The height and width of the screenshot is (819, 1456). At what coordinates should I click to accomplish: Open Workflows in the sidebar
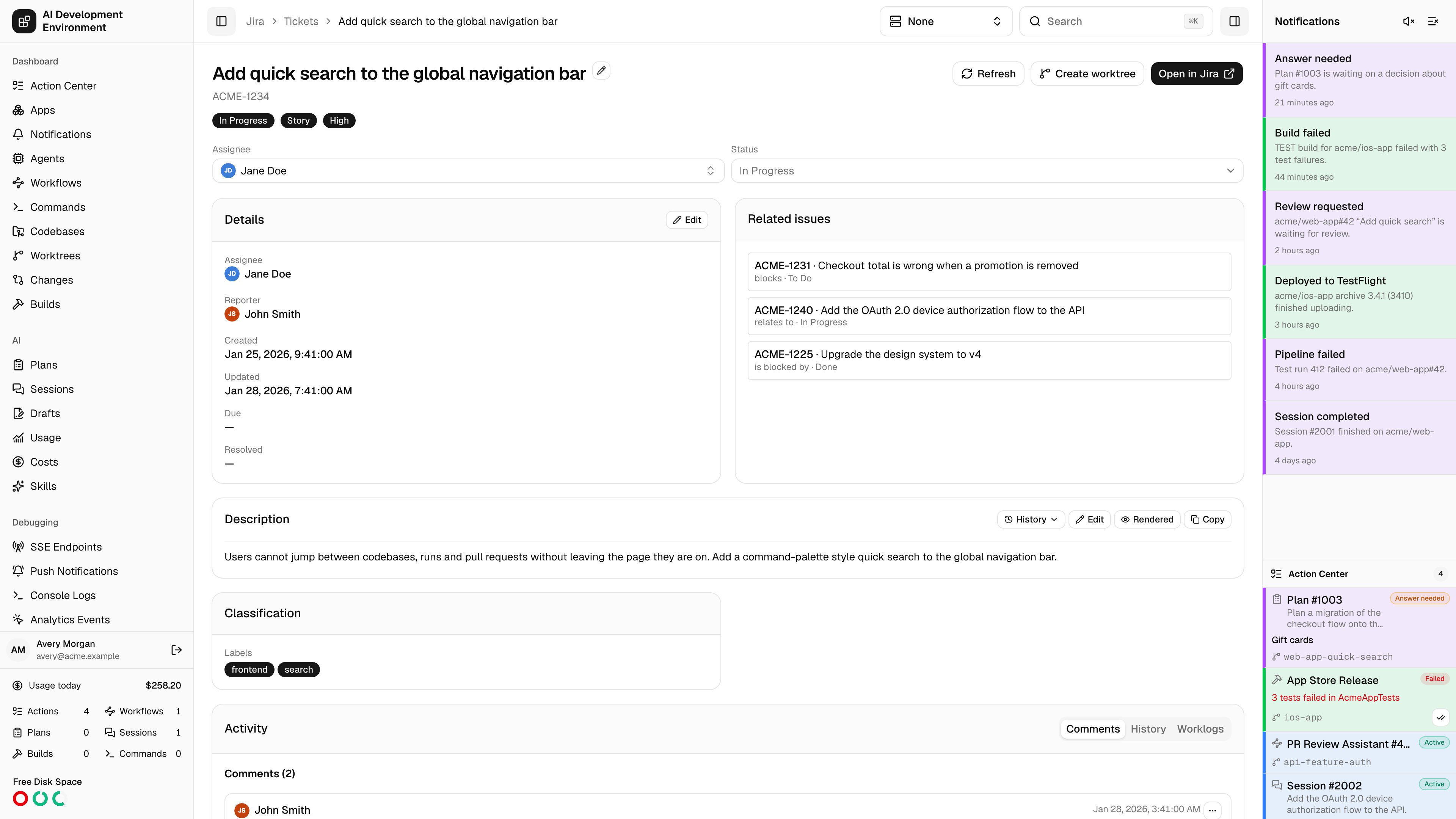pos(97,183)
